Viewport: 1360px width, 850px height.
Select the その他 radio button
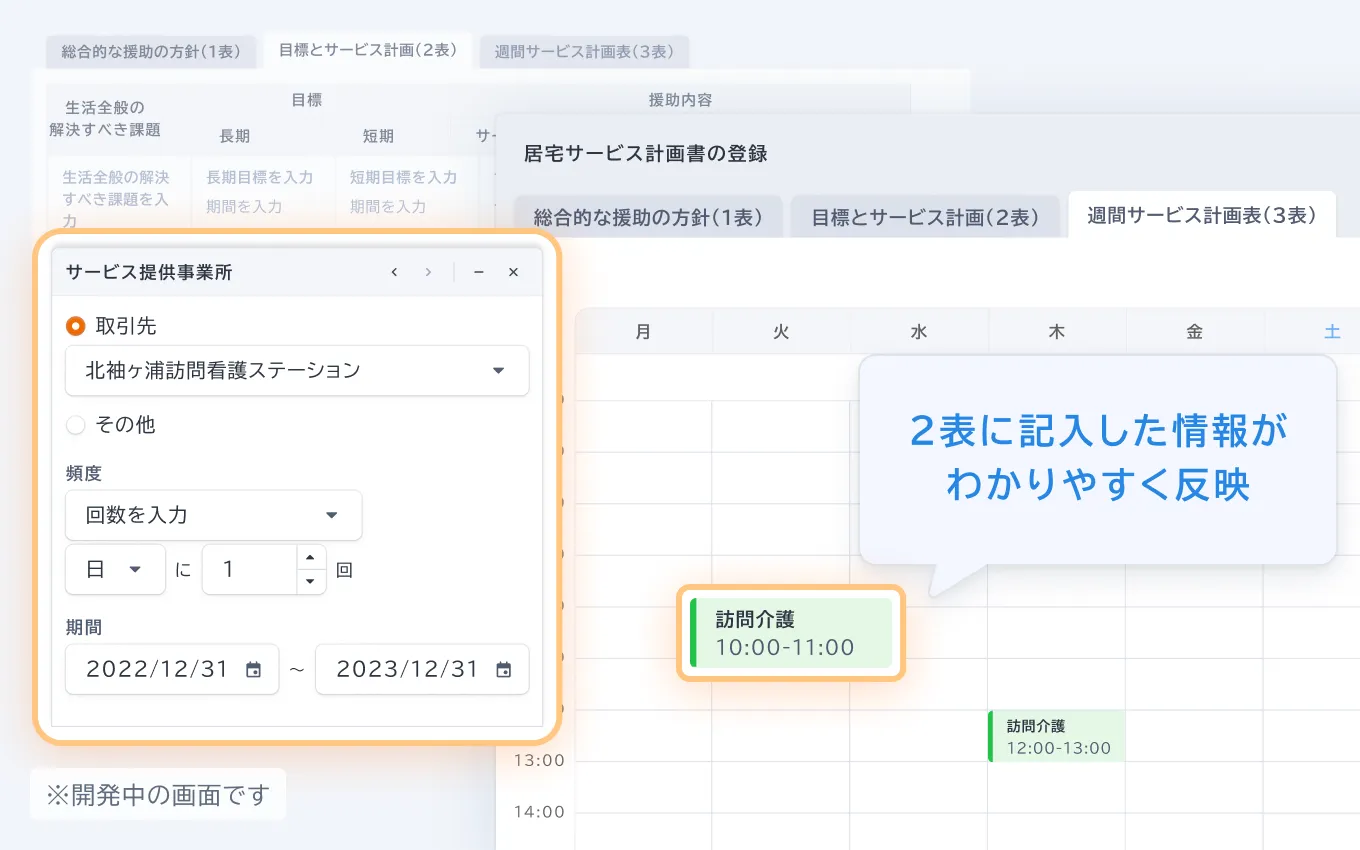coord(75,424)
